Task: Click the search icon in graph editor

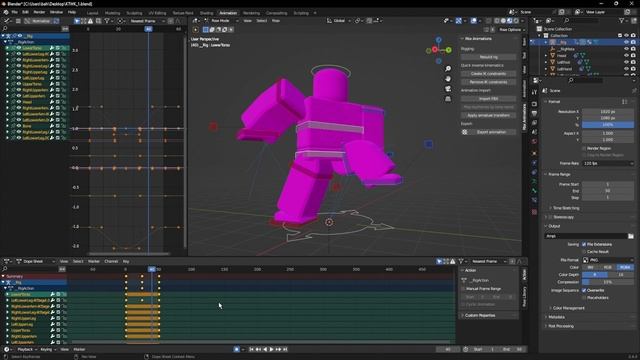Action: click(x=5, y=29)
